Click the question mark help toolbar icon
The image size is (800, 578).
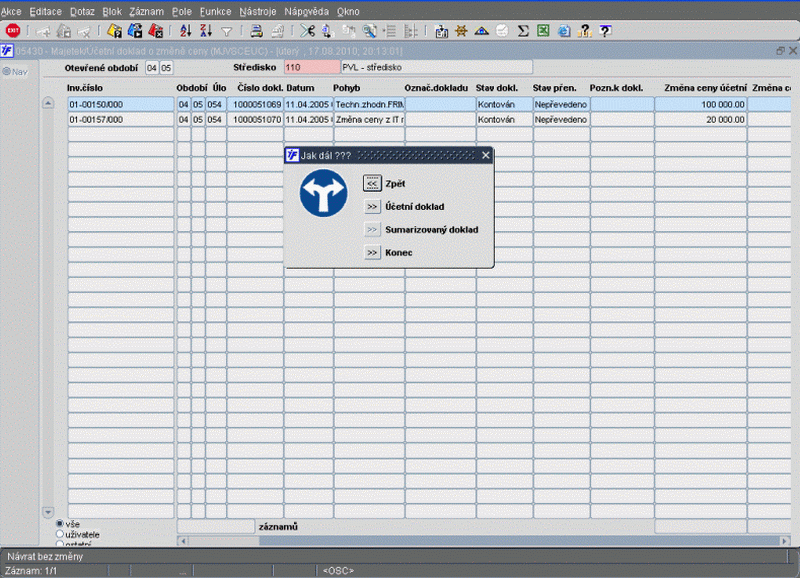click(605, 31)
